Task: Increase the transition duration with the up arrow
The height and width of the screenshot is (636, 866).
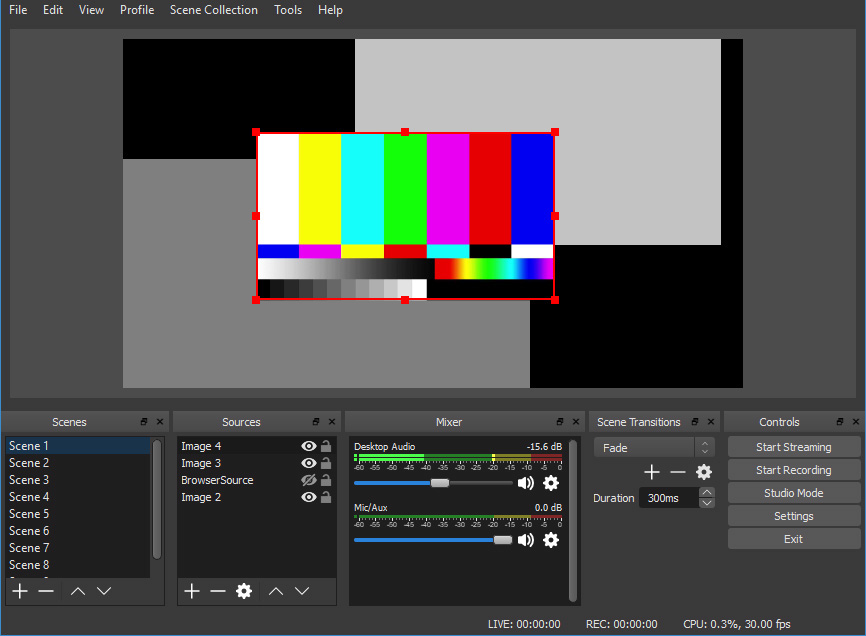Action: 707,492
